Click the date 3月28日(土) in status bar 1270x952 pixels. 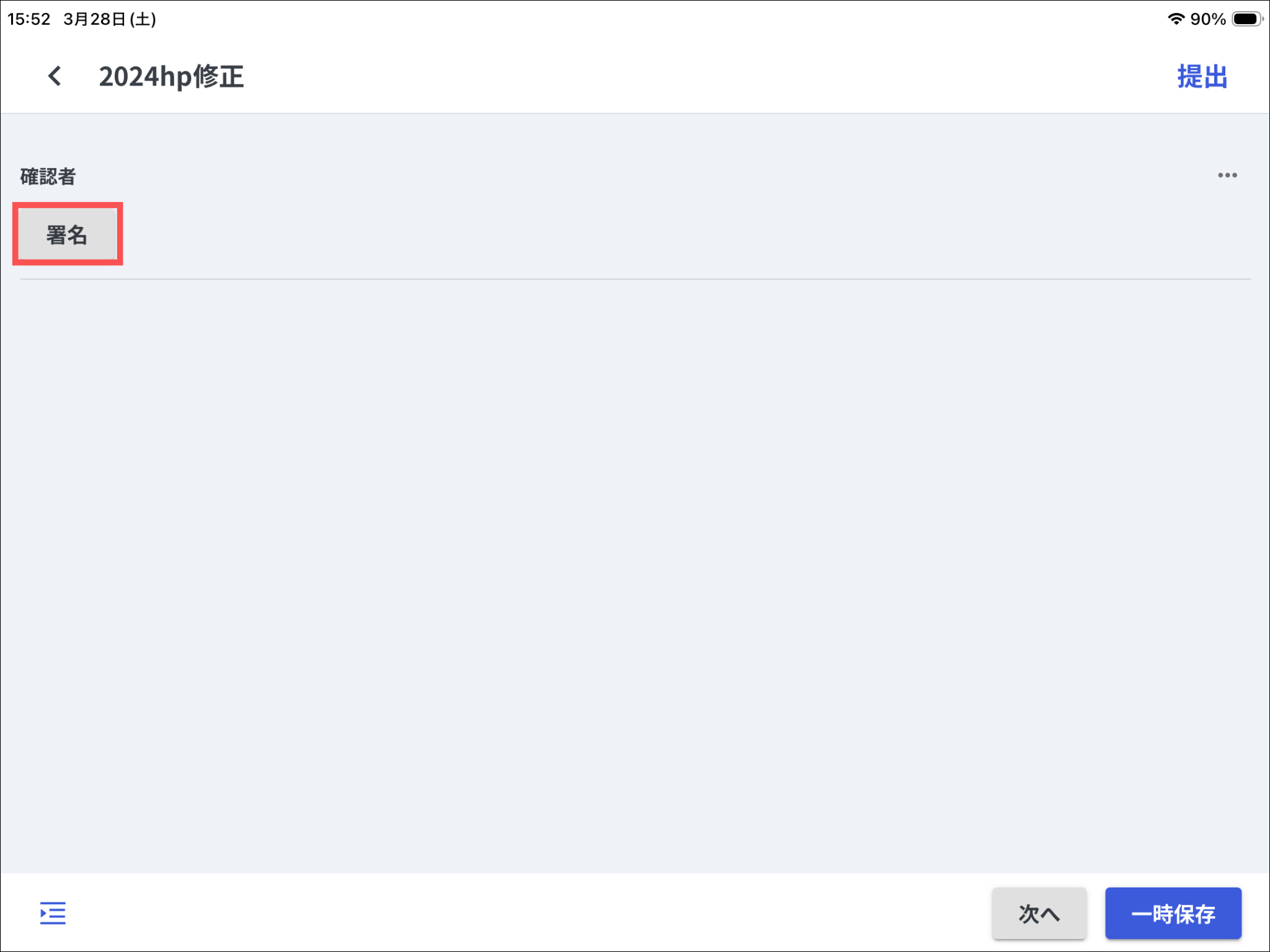(110, 19)
